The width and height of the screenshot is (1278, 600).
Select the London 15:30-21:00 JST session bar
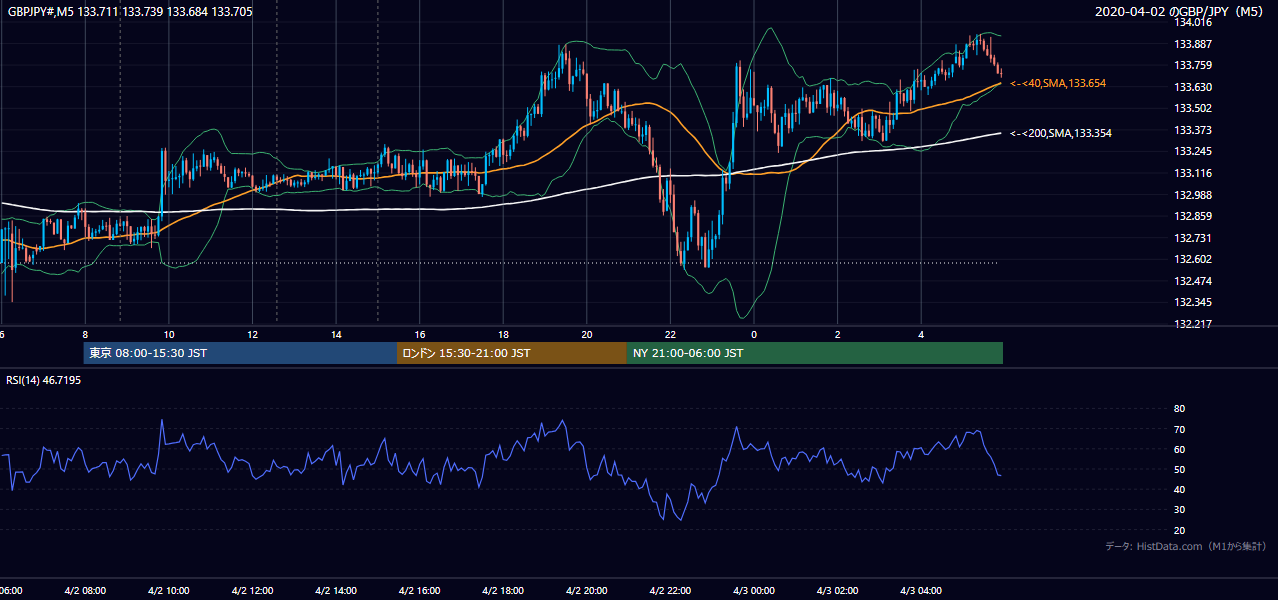(512, 353)
